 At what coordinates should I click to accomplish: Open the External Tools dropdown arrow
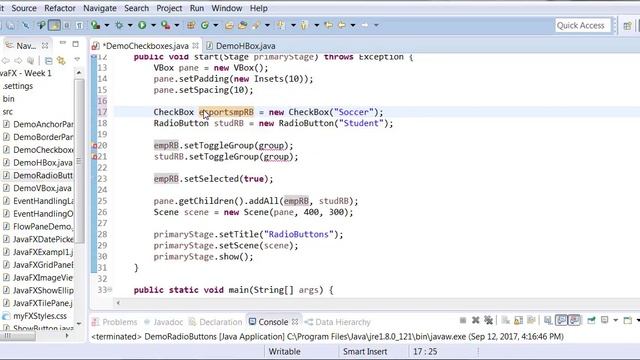177,25
